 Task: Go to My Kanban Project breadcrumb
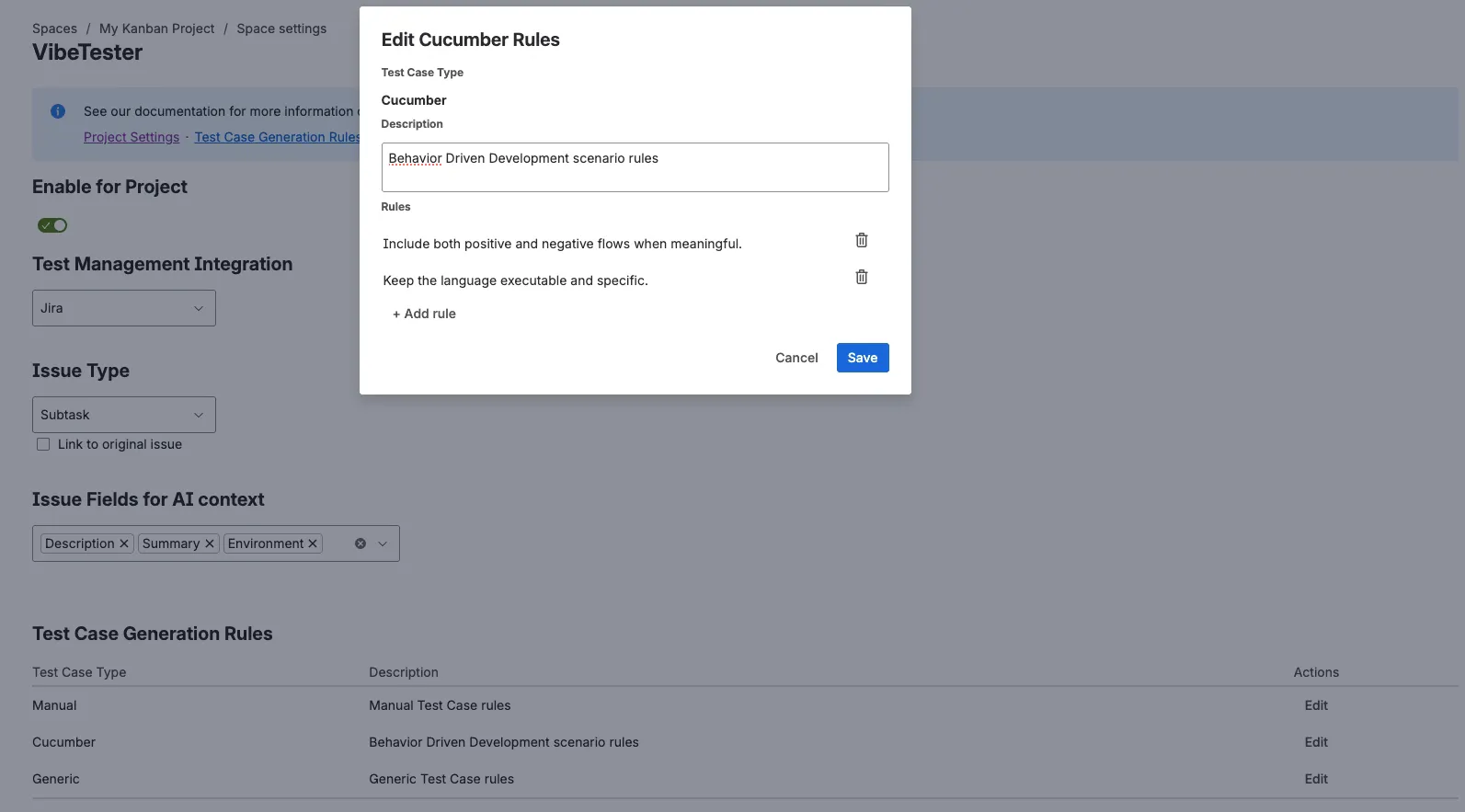click(x=157, y=29)
